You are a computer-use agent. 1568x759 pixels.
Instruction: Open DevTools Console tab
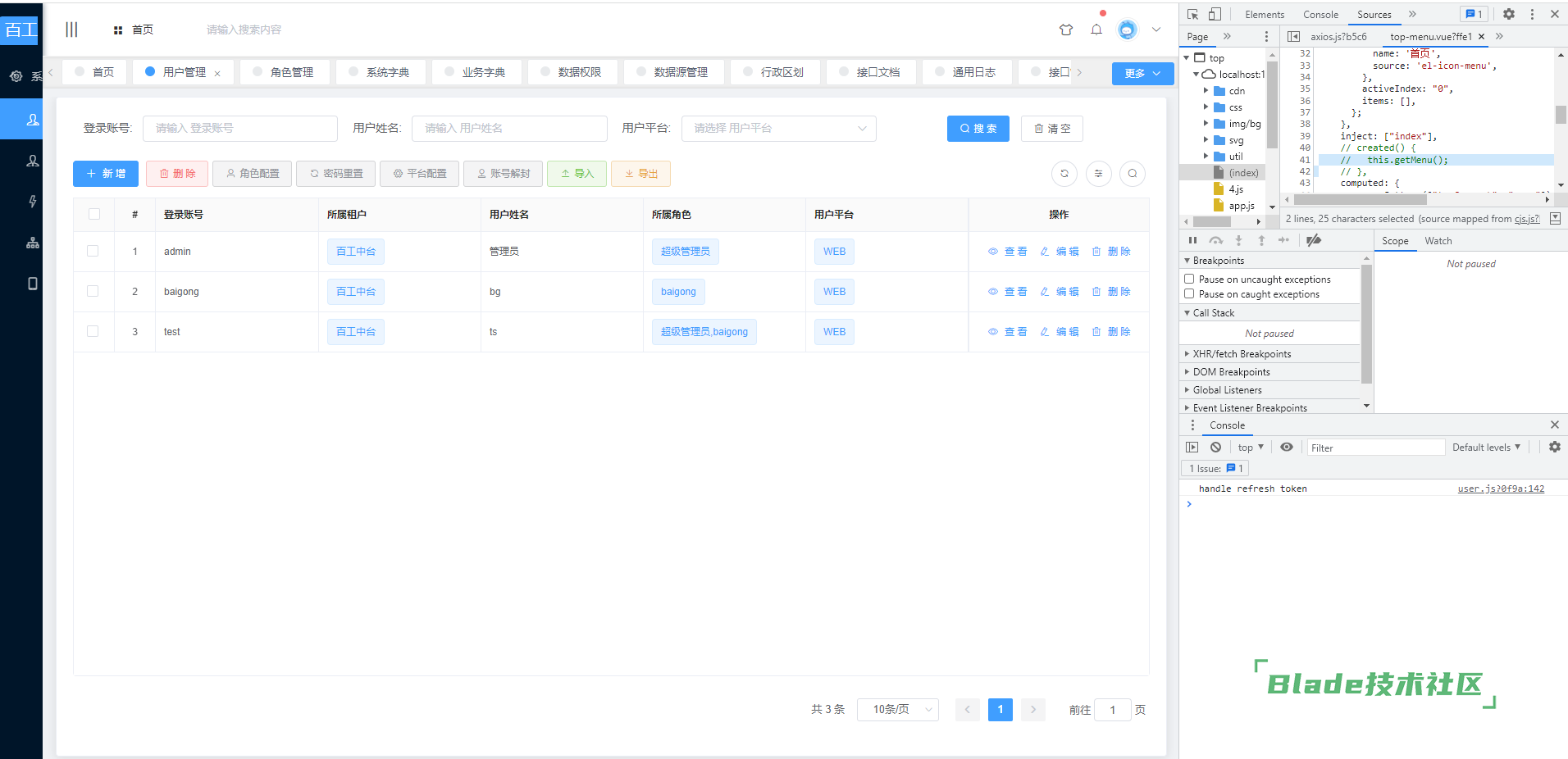(x=1320, y=14)
